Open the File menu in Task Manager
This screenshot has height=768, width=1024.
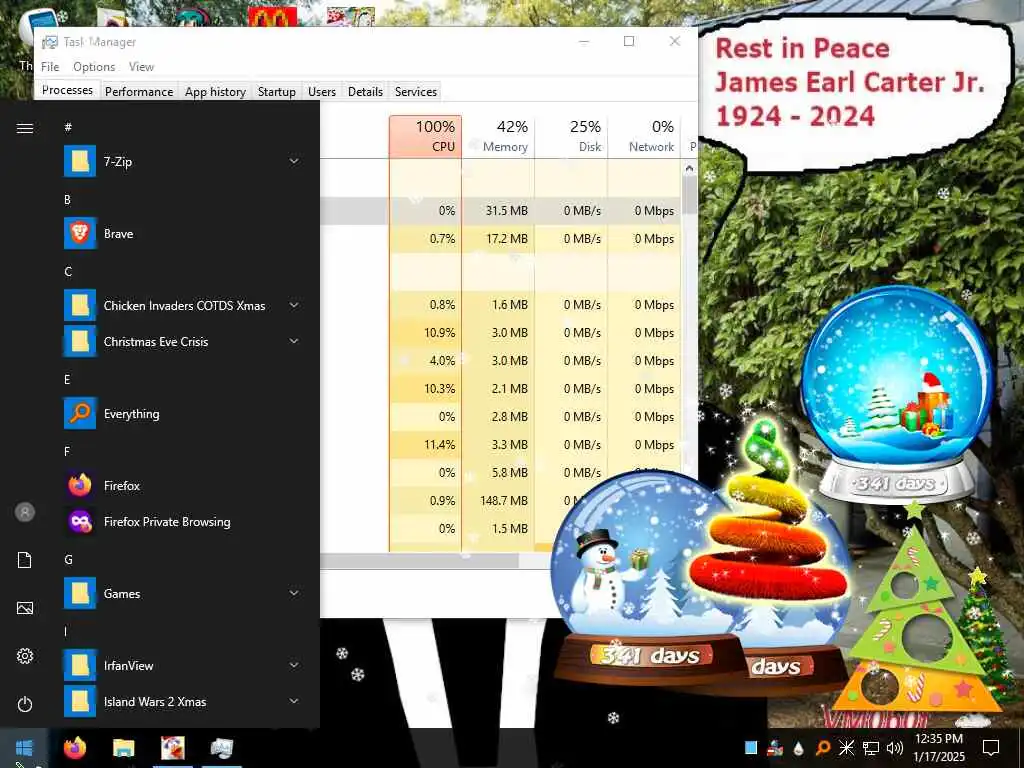click(x=50, y=67)
